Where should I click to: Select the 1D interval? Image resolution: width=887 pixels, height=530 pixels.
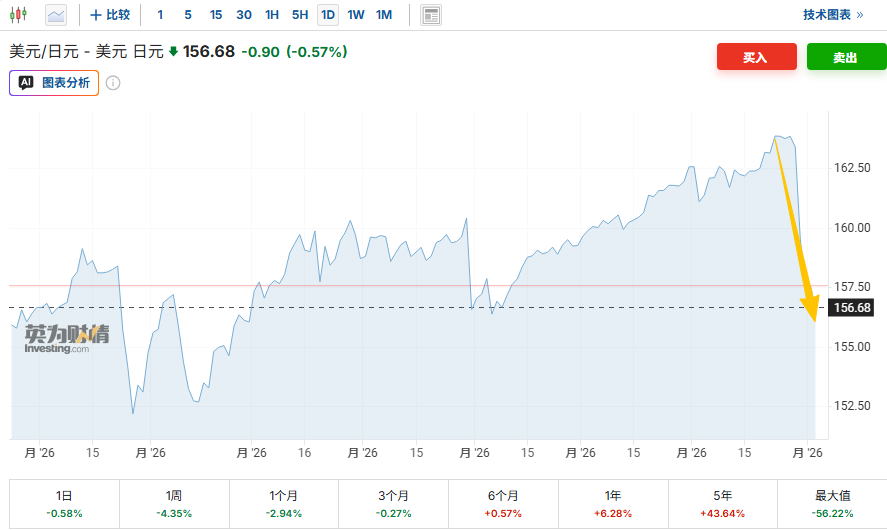coord(328,15)
